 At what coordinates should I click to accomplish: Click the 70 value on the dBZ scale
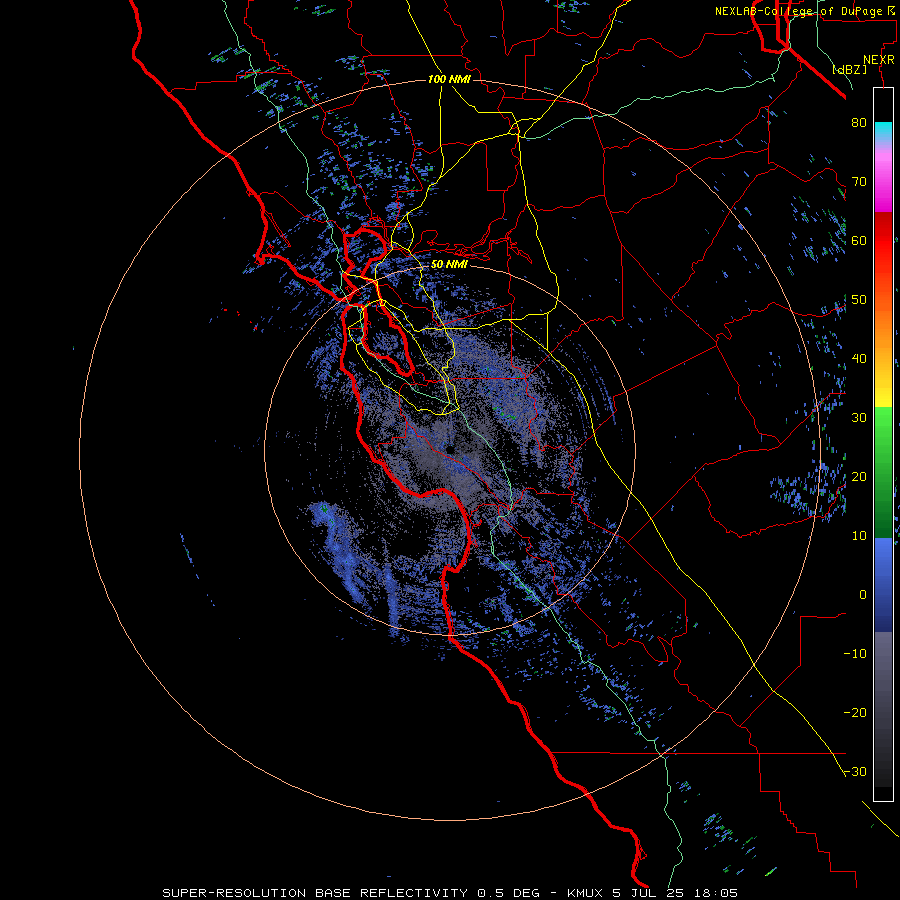click(859, 182)
